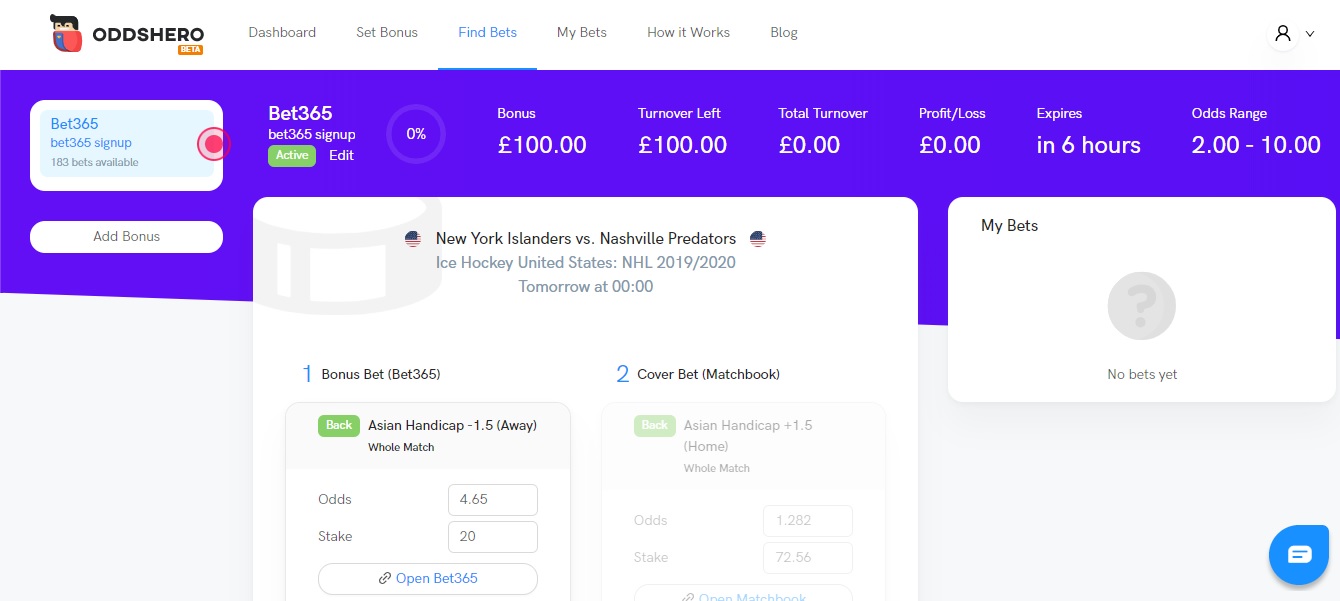This screenshot has height=601, width=1340.
Task: Expand the account menu chevron
Action: [1310, 34]
